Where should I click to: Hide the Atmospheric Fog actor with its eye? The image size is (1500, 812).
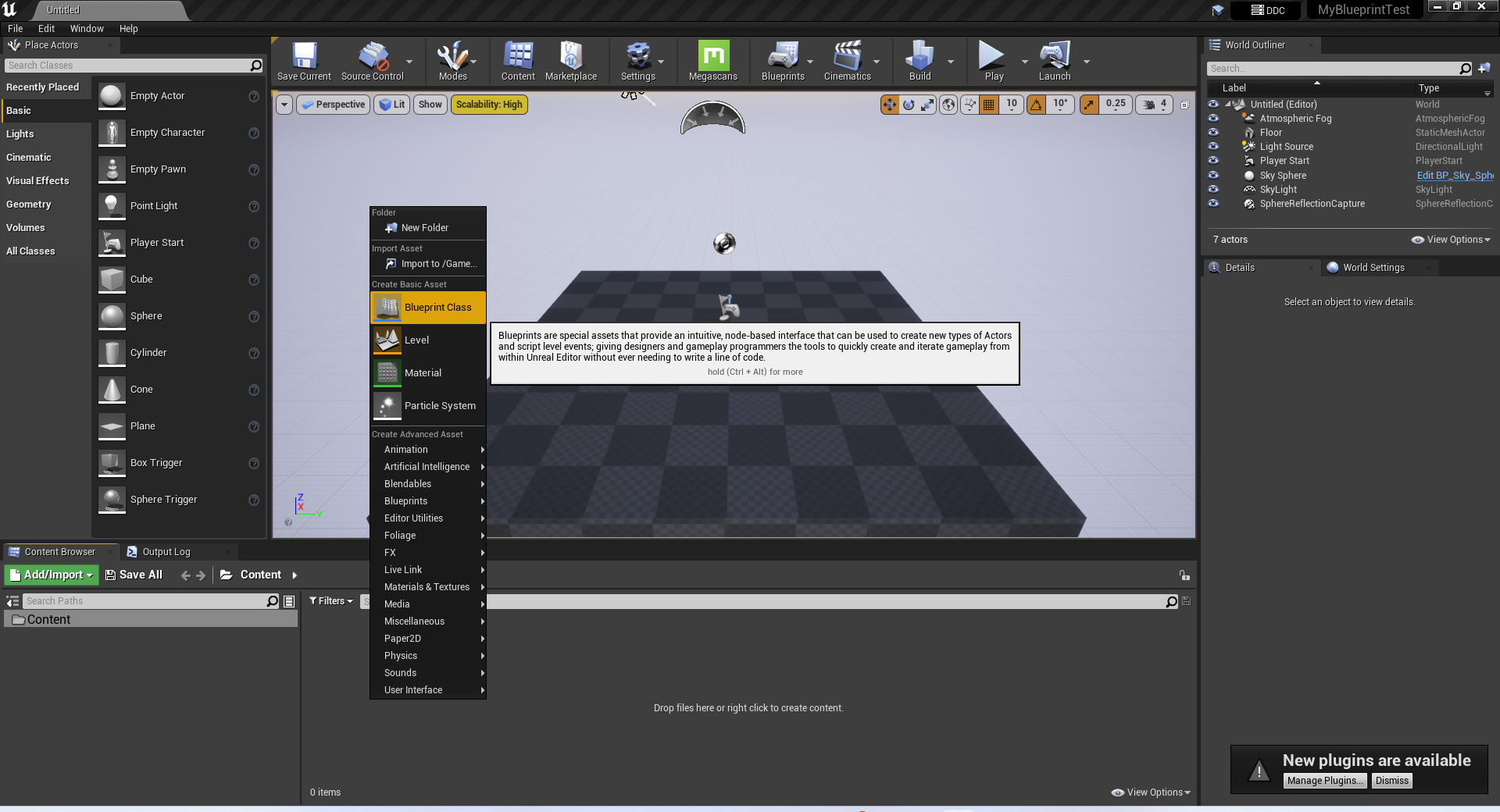tap(1213, 119)
